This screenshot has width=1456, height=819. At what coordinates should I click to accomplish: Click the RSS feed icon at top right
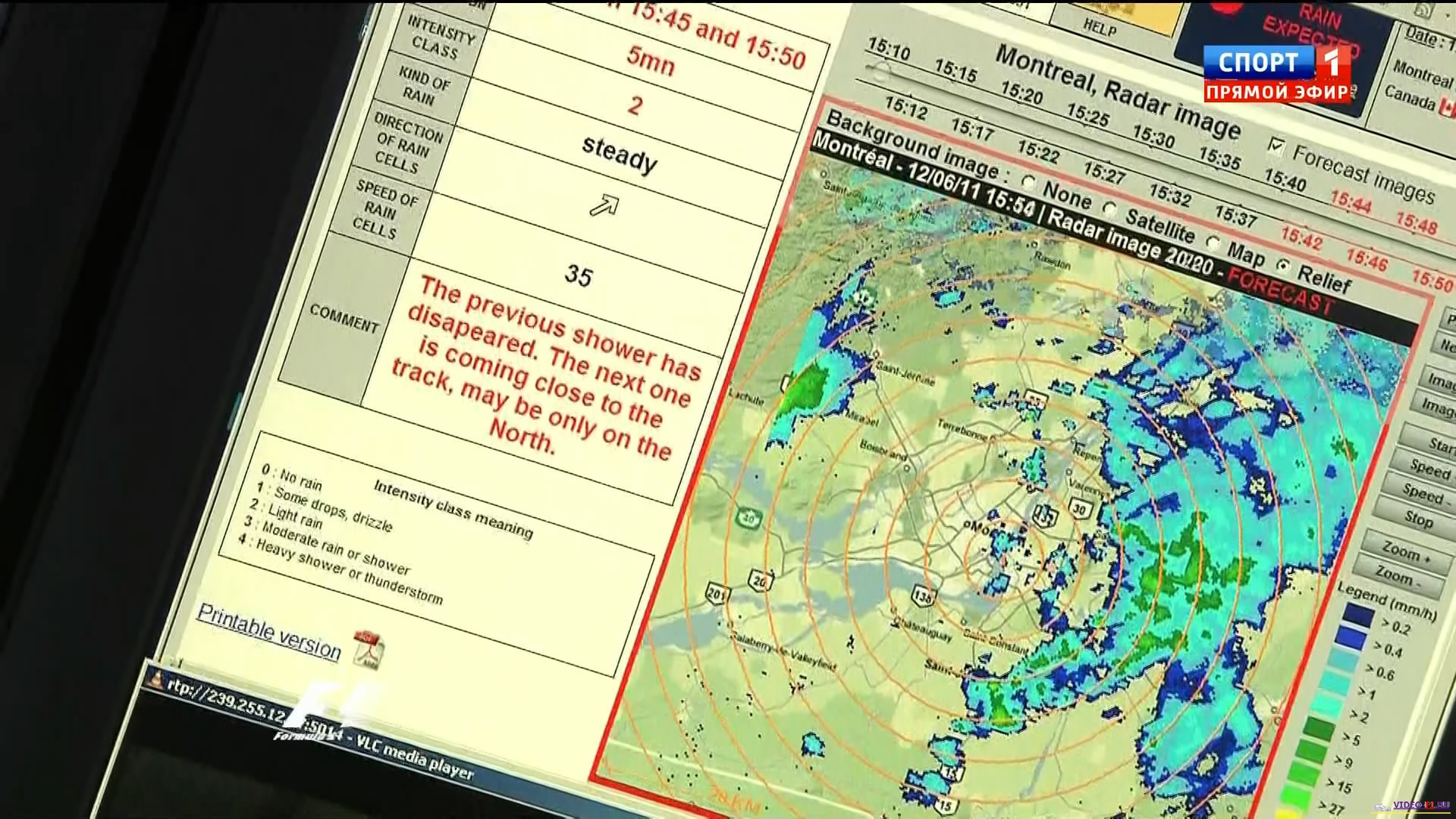coord(1423,10)
